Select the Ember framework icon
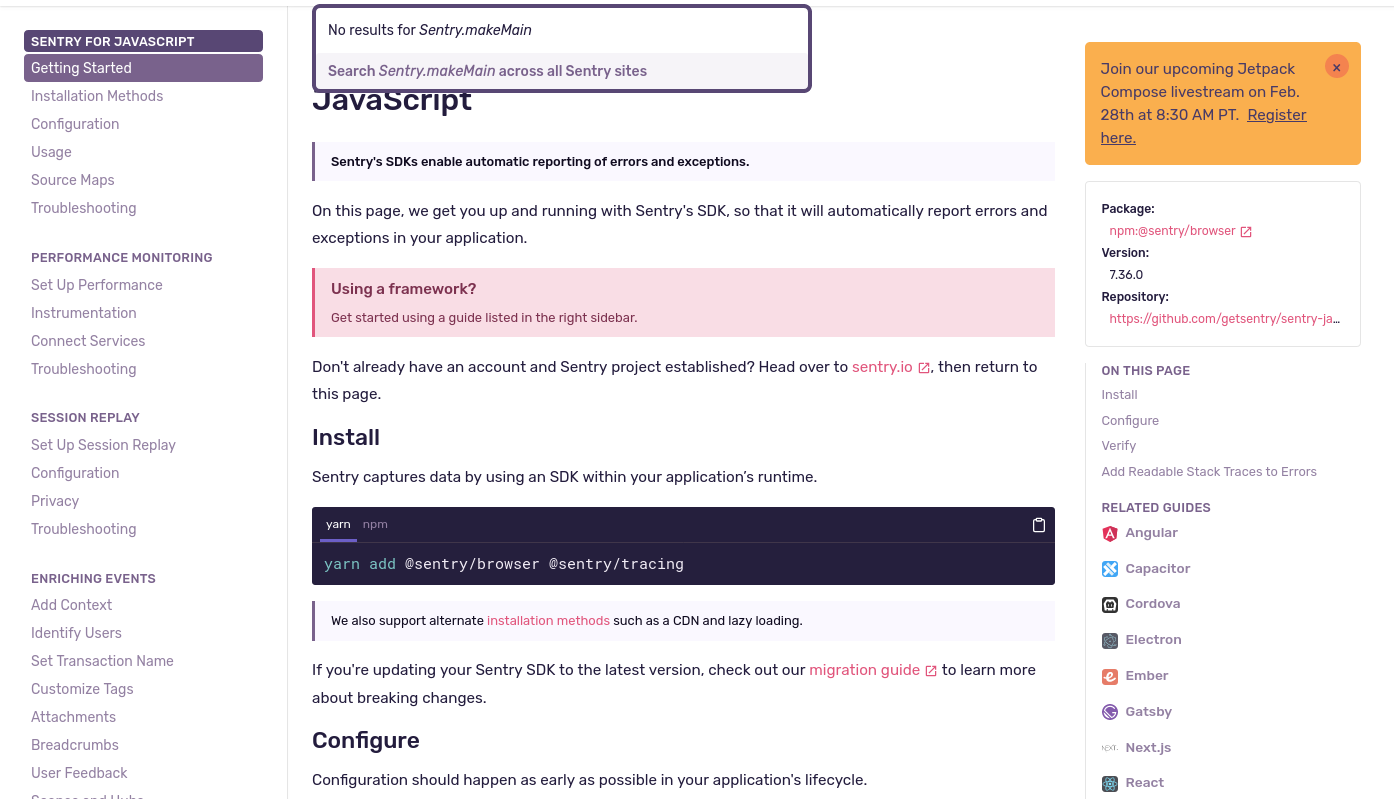 click(1110, 675)
